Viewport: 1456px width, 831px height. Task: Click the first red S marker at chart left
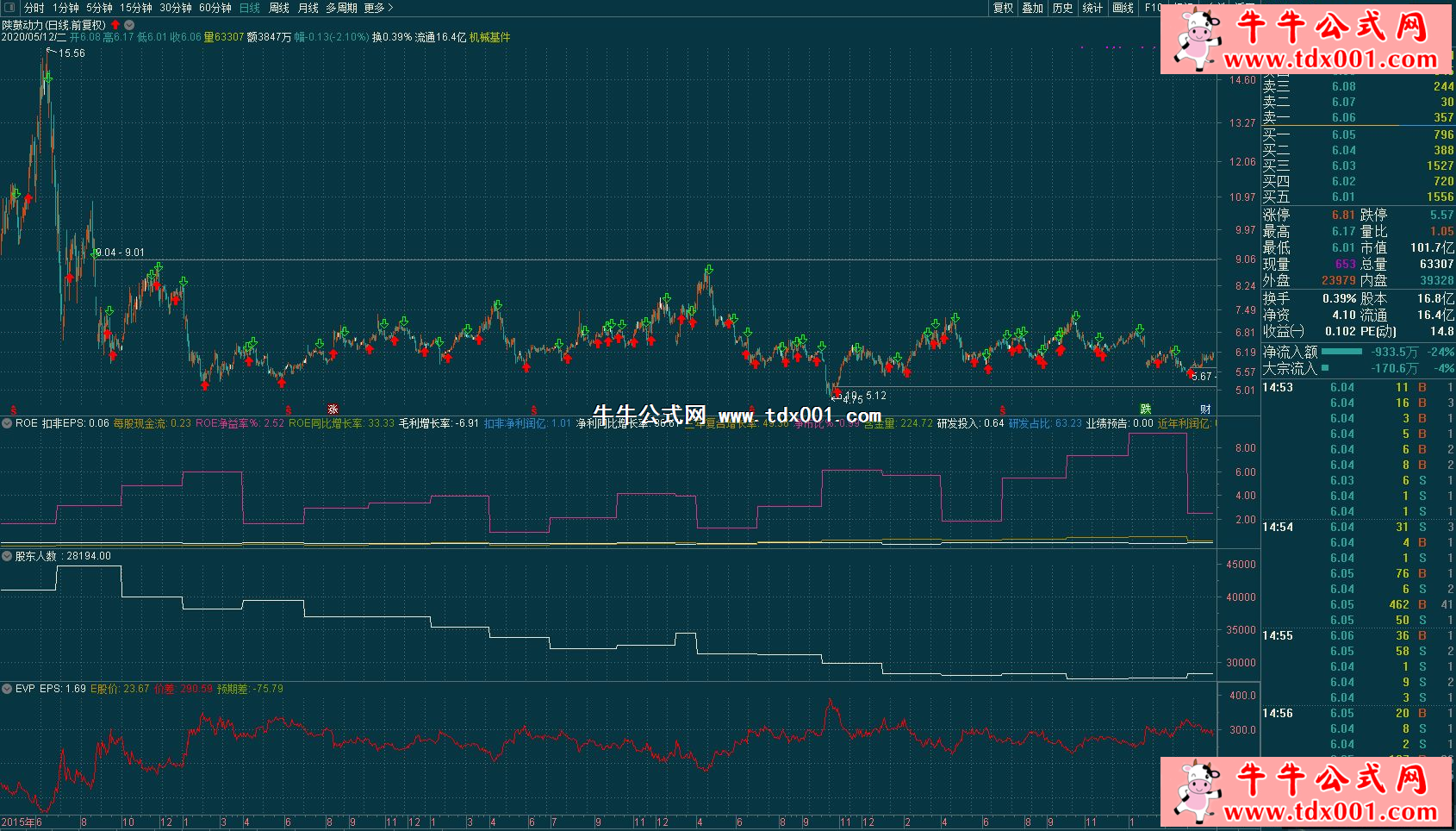point(13,409)
